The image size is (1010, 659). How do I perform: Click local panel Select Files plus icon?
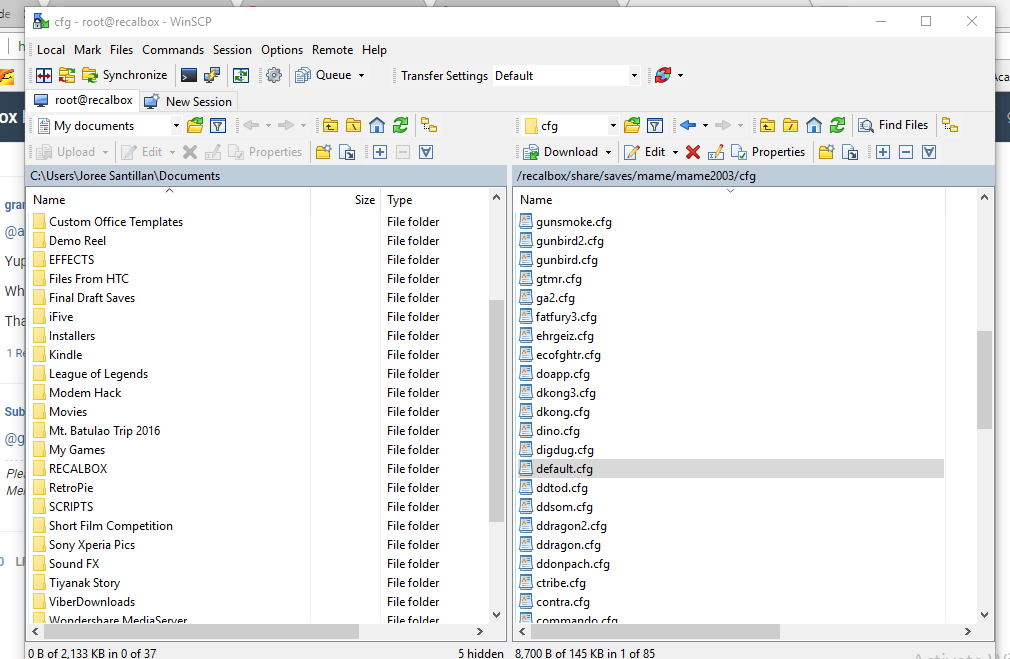(380, 152)
